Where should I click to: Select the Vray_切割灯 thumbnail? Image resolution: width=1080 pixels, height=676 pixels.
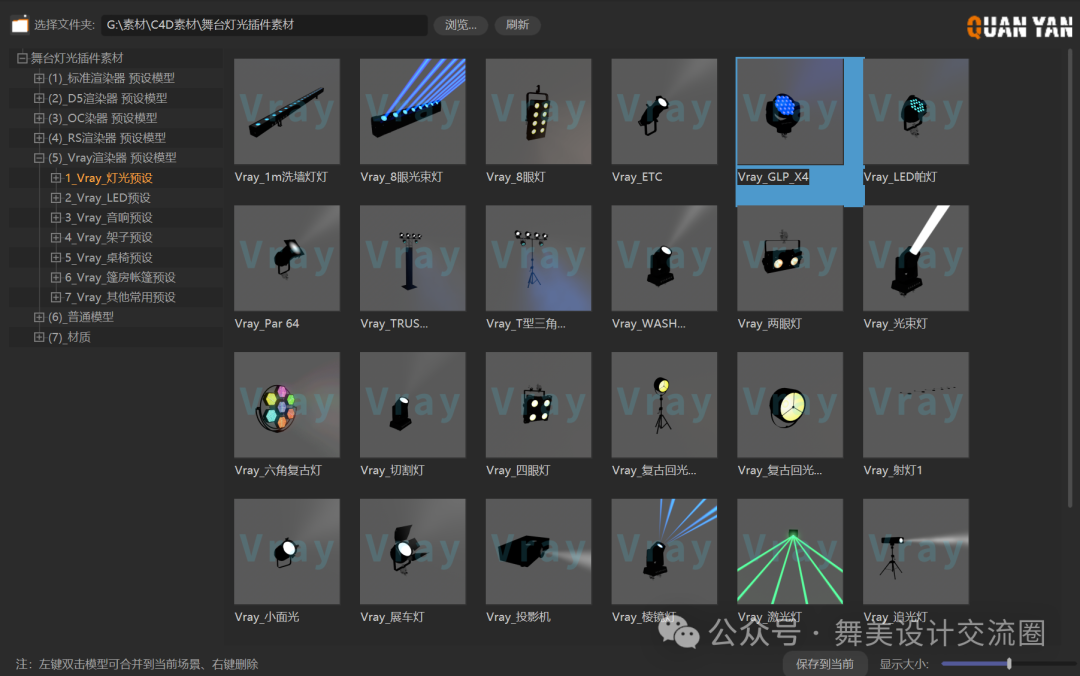(x=413, y=404)
